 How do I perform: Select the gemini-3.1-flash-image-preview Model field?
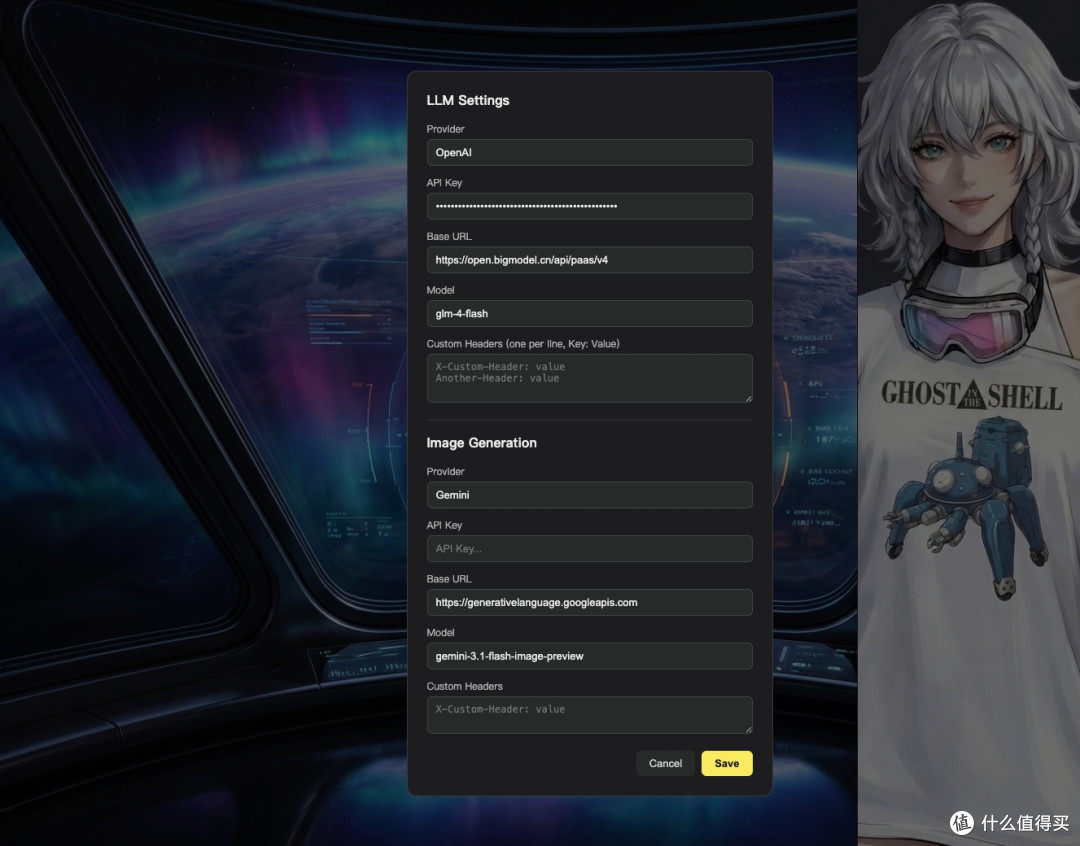589,656
